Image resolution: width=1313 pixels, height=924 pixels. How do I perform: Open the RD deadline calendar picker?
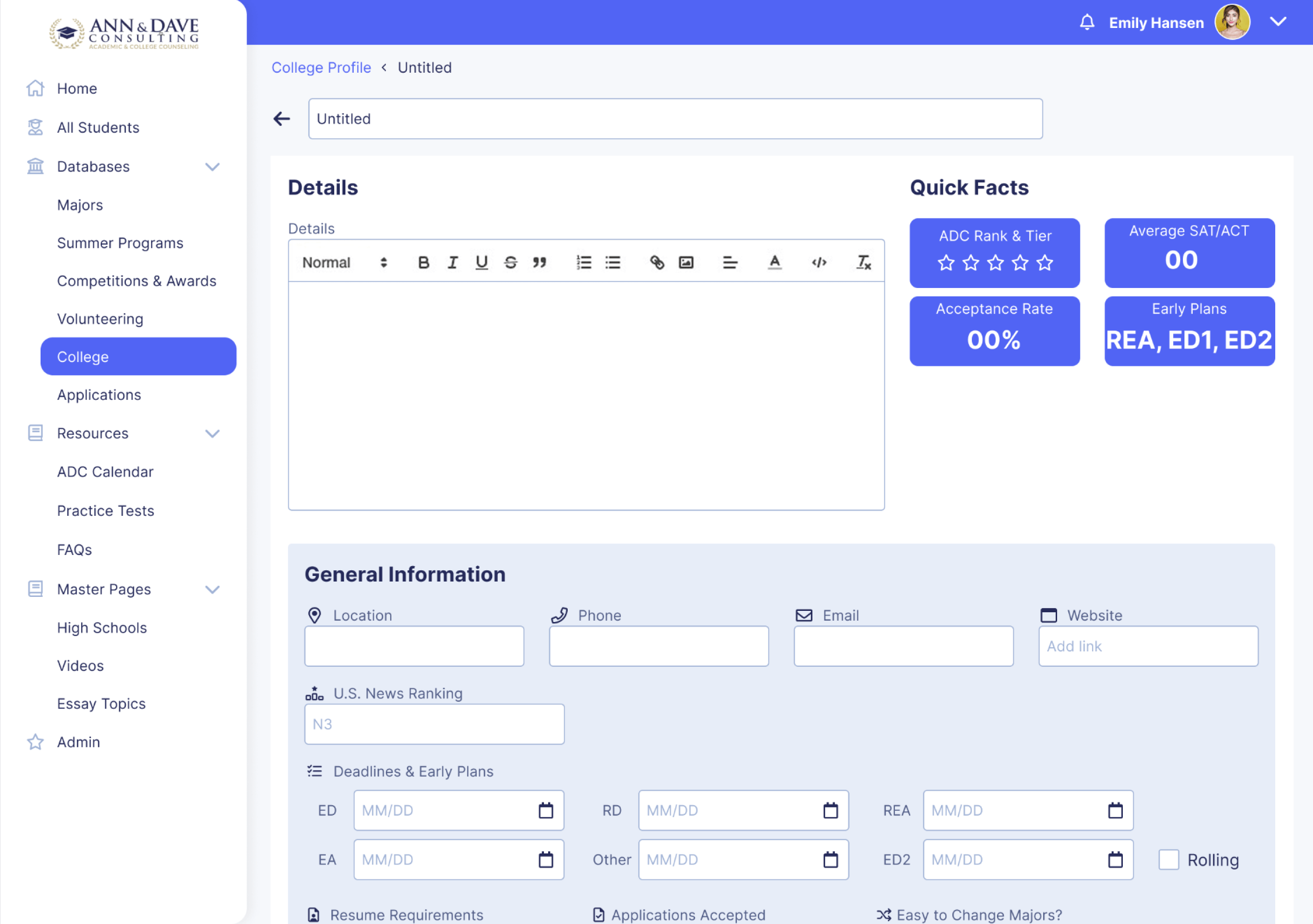830,810
